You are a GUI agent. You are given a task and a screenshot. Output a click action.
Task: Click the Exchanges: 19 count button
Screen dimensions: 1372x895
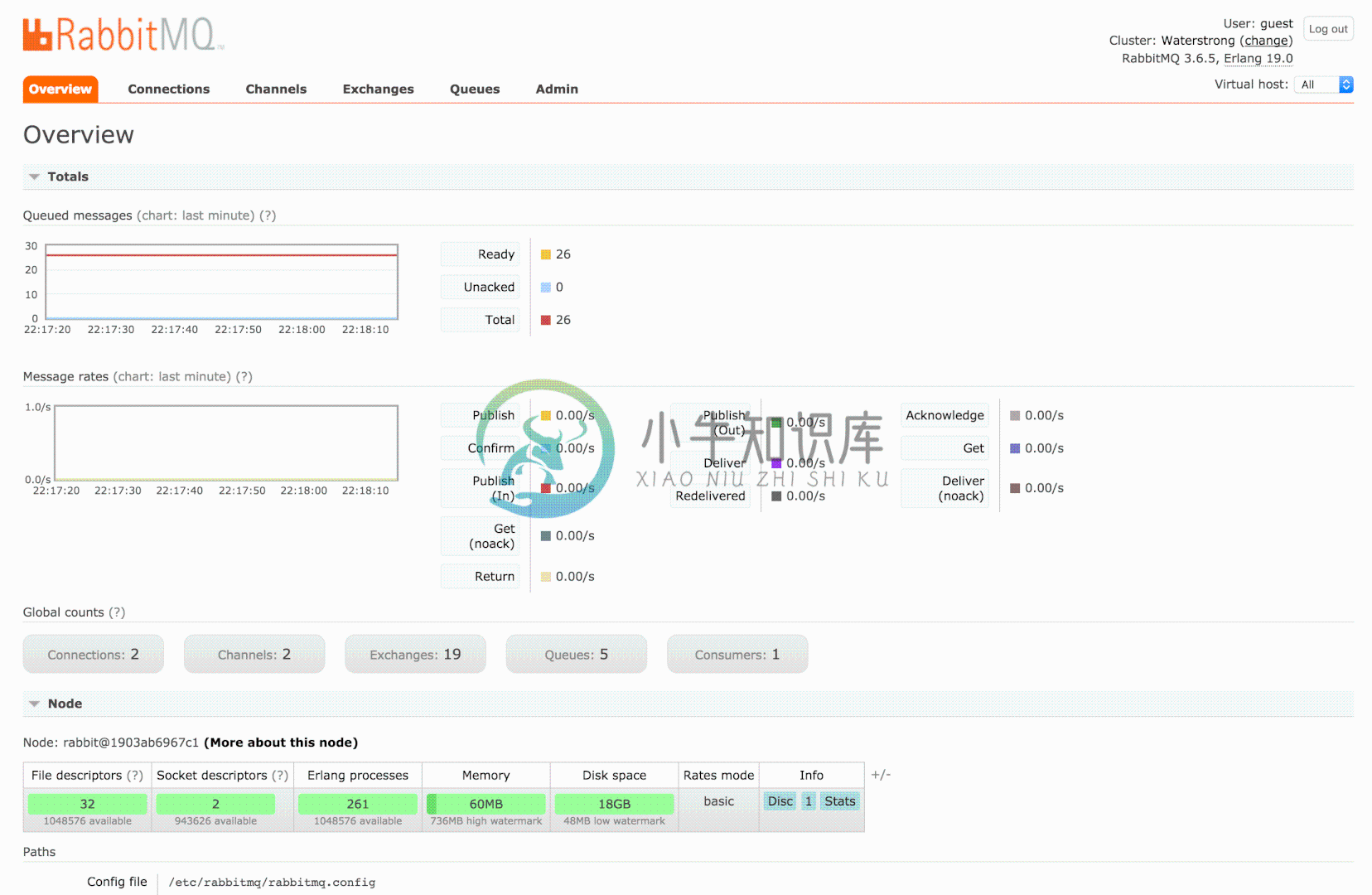pyautogui.click(x=415, y=655)
